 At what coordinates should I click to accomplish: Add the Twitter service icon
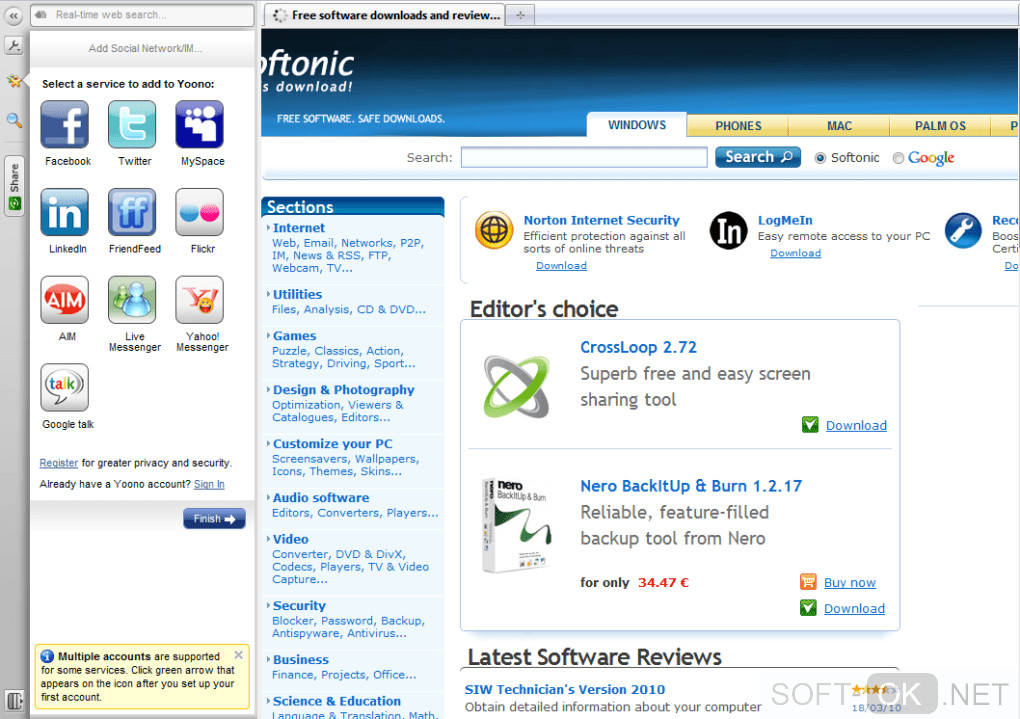[x=132, y=124]
